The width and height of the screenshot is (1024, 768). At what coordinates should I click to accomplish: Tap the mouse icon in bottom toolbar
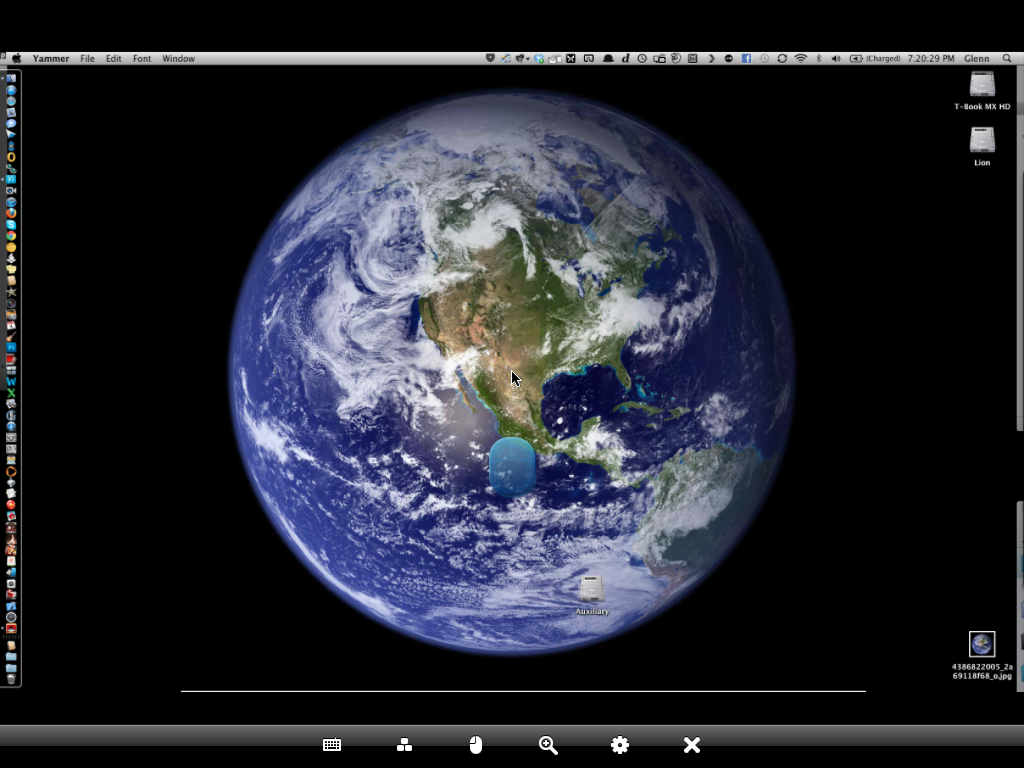476,745
